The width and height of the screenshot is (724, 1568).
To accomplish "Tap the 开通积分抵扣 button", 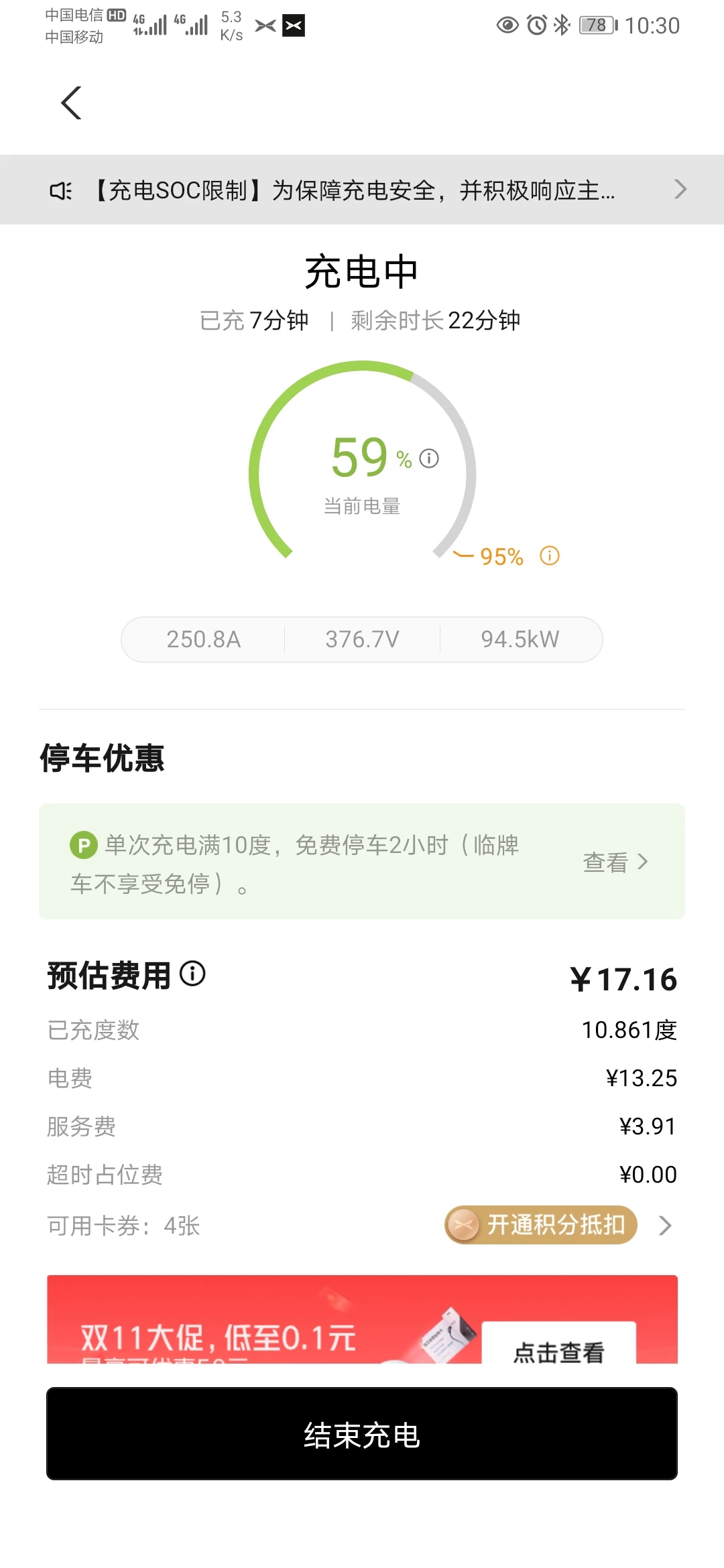I will tap(541, 1226).
